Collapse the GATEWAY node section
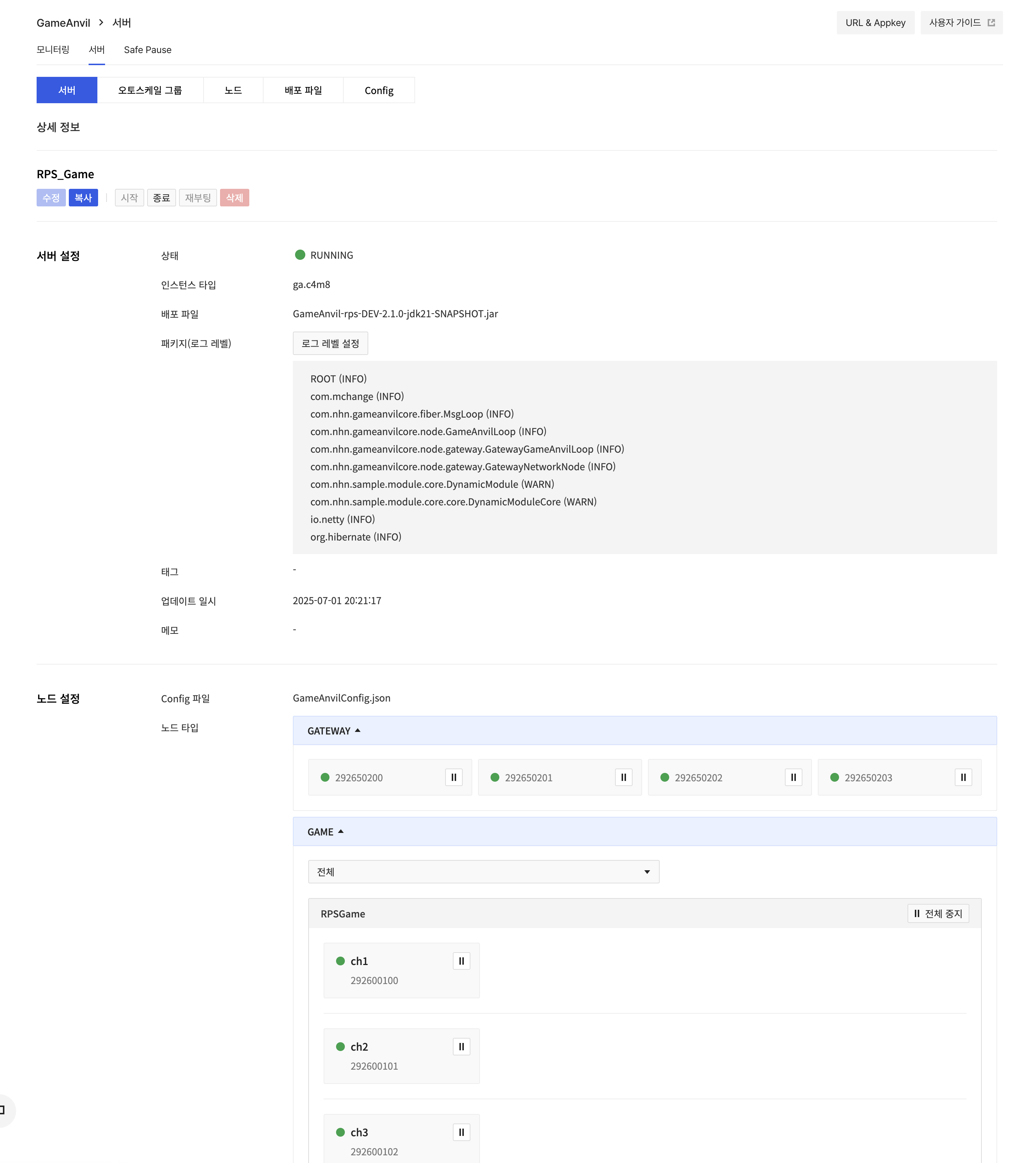 (x=333, y=730)
